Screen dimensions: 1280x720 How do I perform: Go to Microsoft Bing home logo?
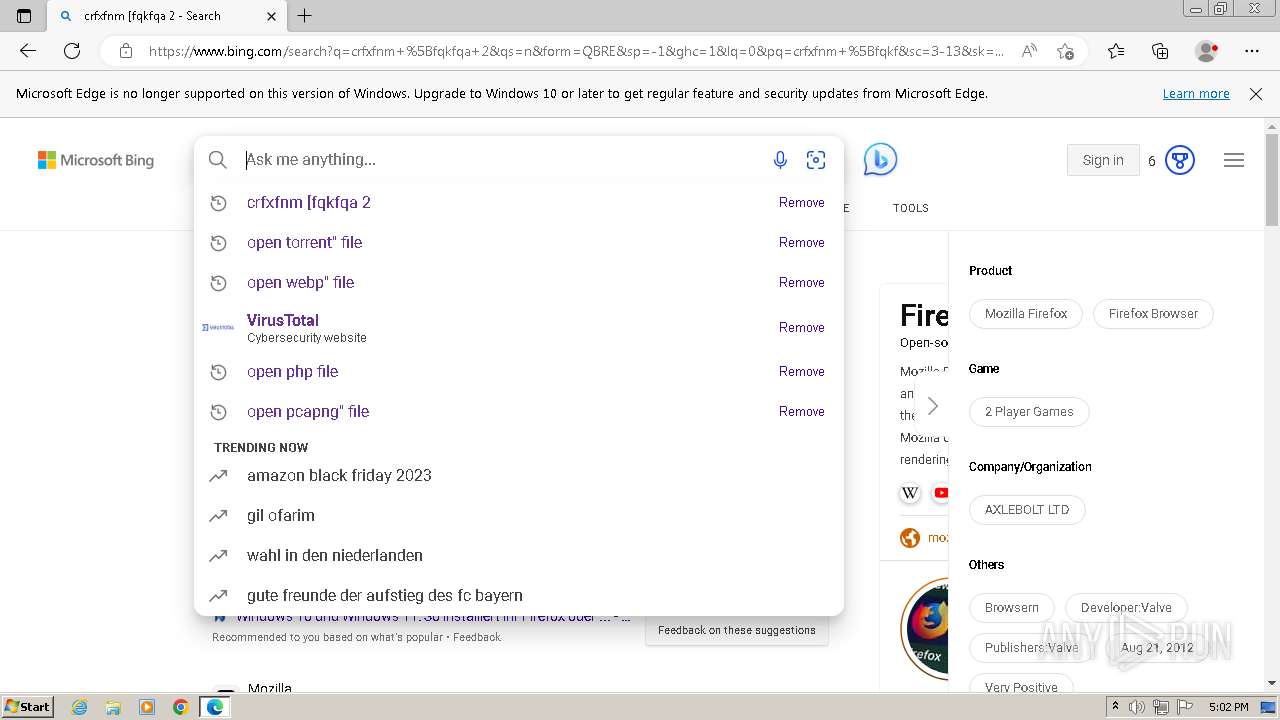click(x=96, y=160)
